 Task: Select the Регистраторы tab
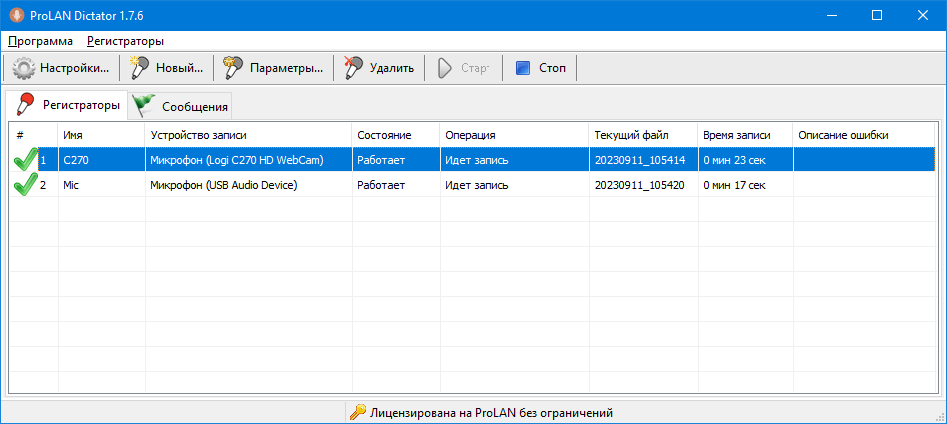68,105
